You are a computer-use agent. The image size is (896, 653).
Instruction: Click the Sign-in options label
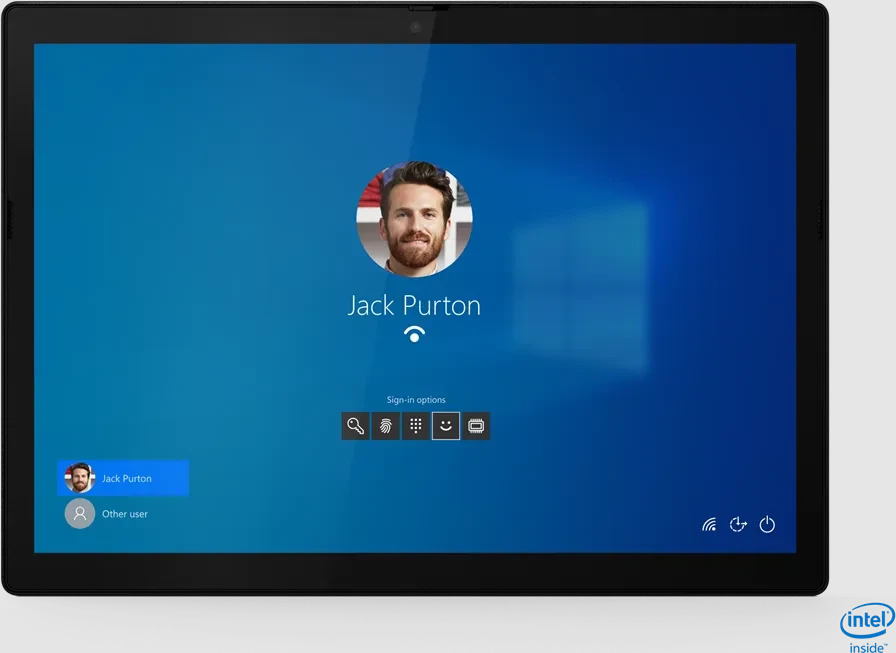416,400
